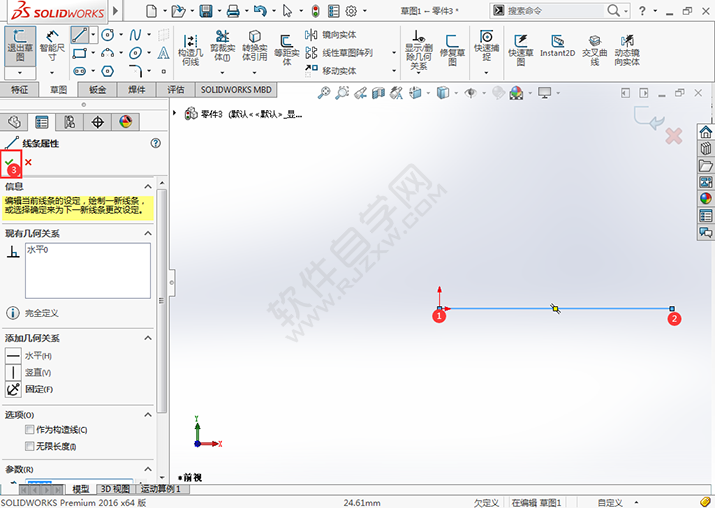Expand the 零件3 feature tree node

(x=177, y=113)
